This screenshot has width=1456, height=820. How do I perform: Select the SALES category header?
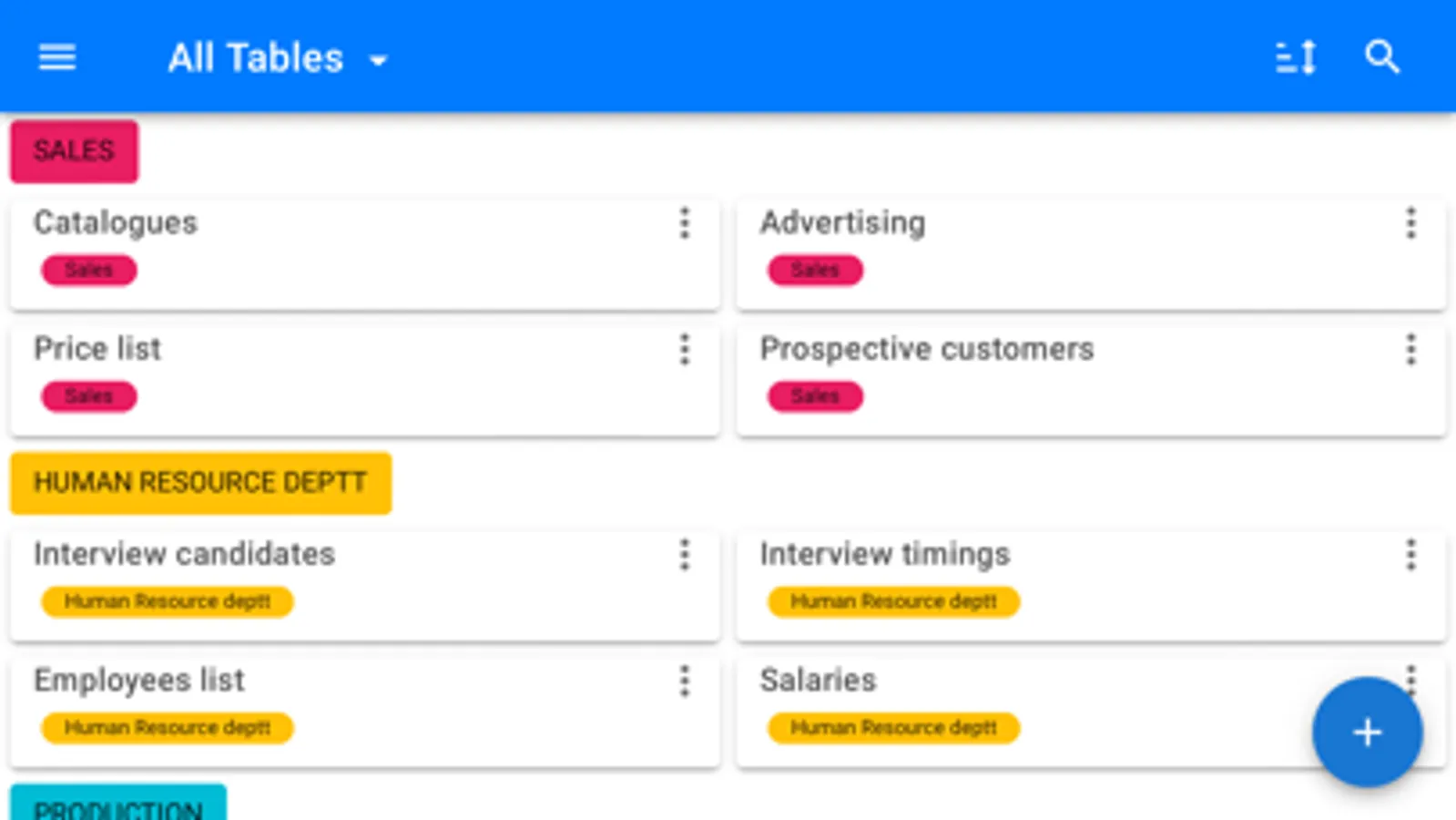[x=75, y=151]
